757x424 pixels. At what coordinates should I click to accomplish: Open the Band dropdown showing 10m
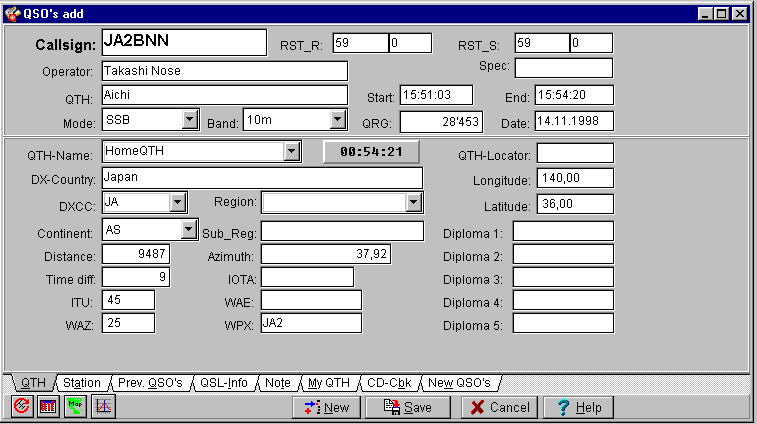click(337, 120)
